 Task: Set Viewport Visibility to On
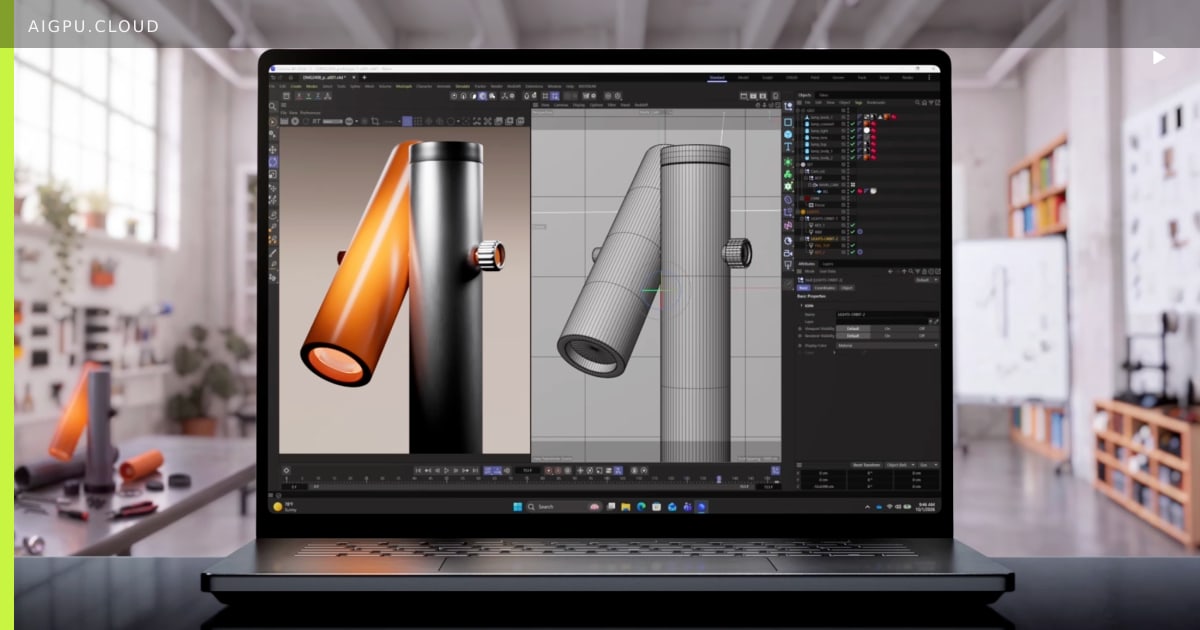[x=887, y=328]
